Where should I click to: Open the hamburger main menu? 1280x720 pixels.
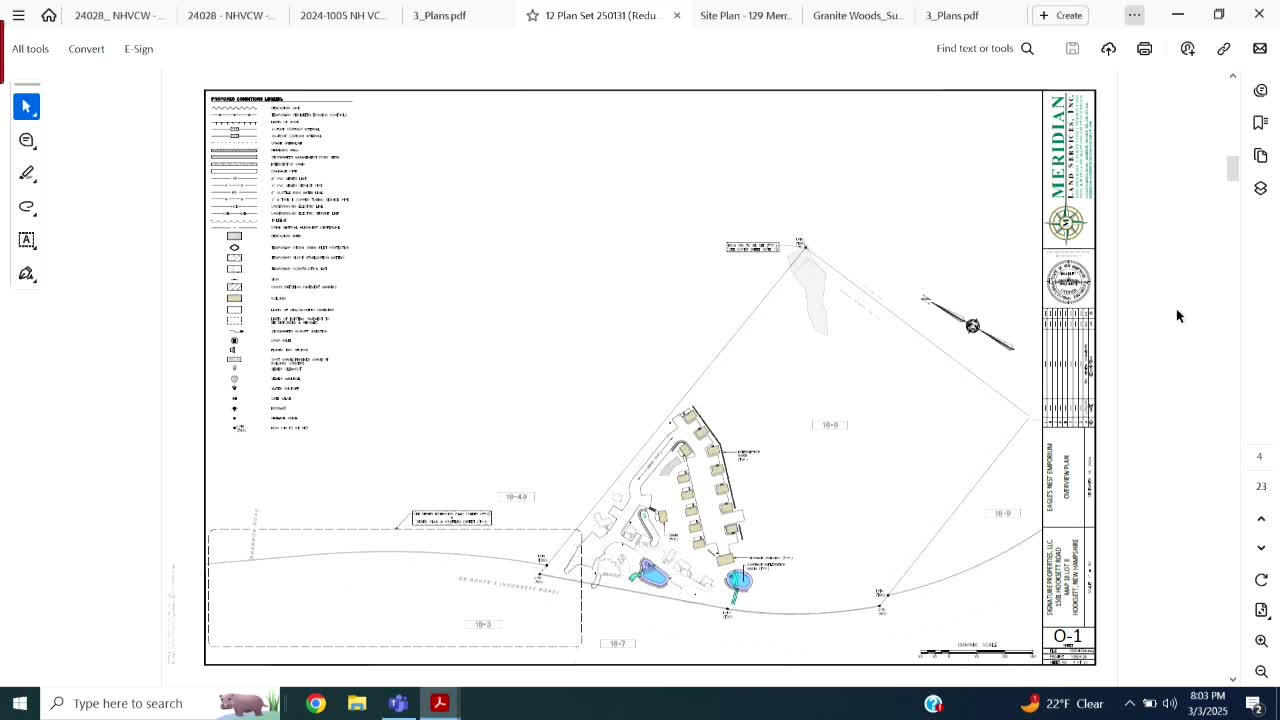click(x=18, y=15)
